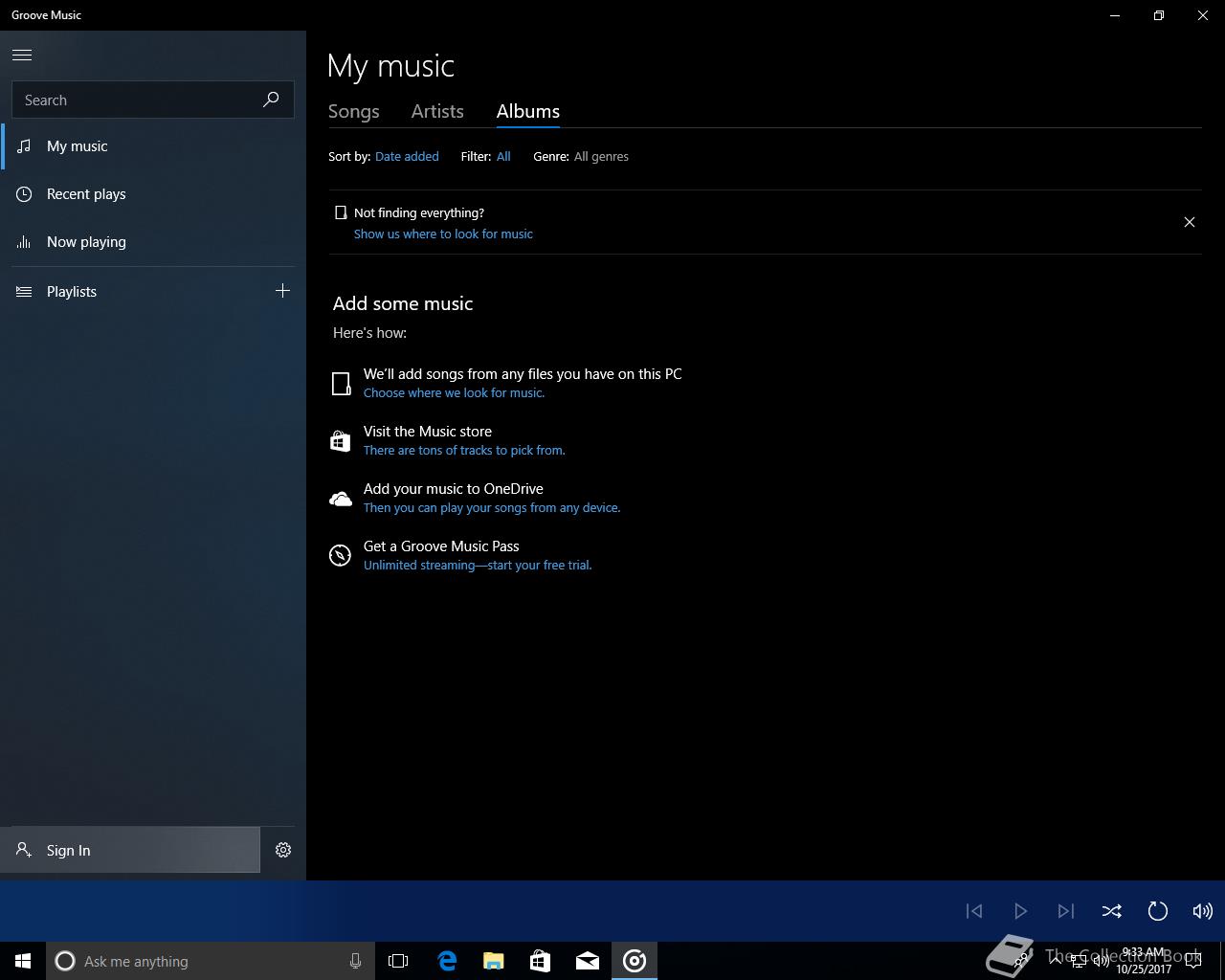Open Genre All genres dropdown
The image size is (1225, 980).
601,156
